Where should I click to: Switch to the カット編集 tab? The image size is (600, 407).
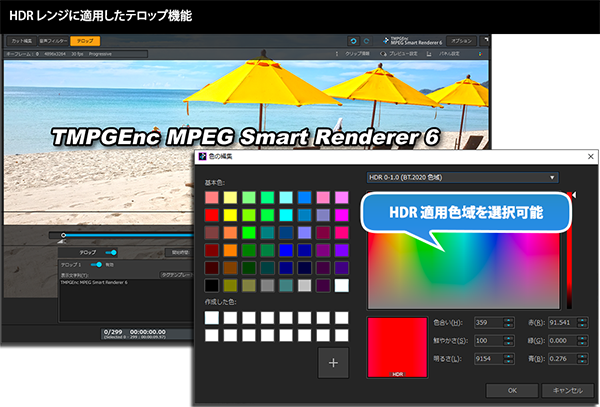tap(21, 41)
